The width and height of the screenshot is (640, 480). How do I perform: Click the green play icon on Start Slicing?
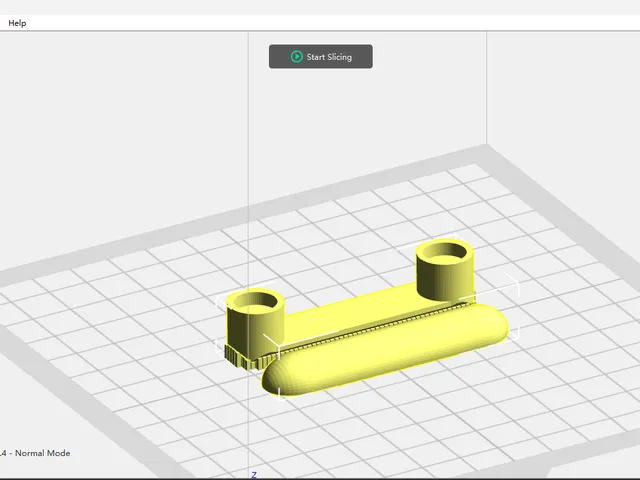[x=297, y=57]
